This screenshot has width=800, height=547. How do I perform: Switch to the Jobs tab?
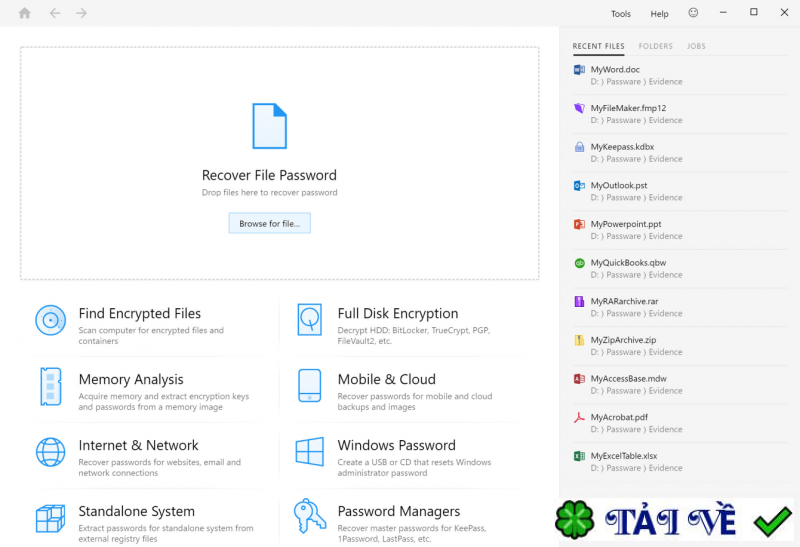(696, 46)
